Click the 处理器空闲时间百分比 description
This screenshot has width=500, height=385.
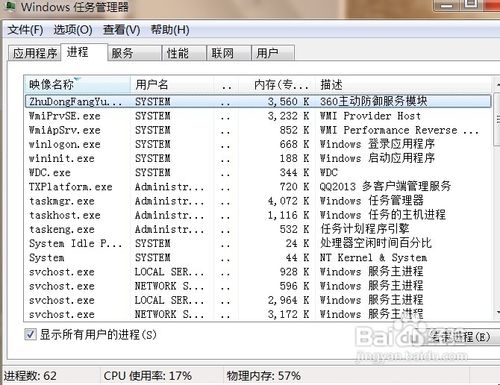(x=376, y=243)
